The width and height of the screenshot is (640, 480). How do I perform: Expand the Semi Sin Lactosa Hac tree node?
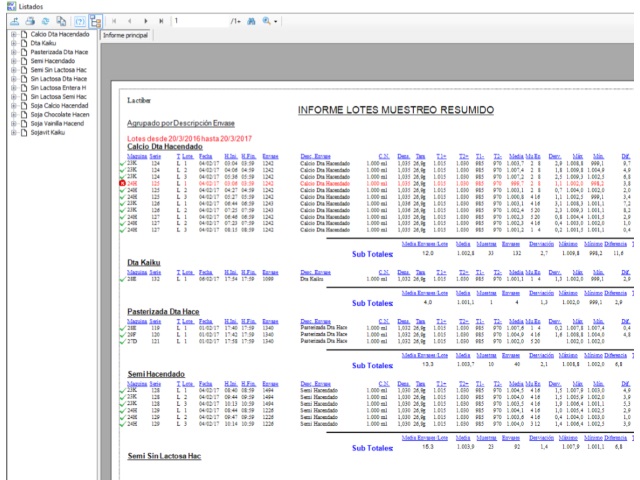click(x=13, y=70)
